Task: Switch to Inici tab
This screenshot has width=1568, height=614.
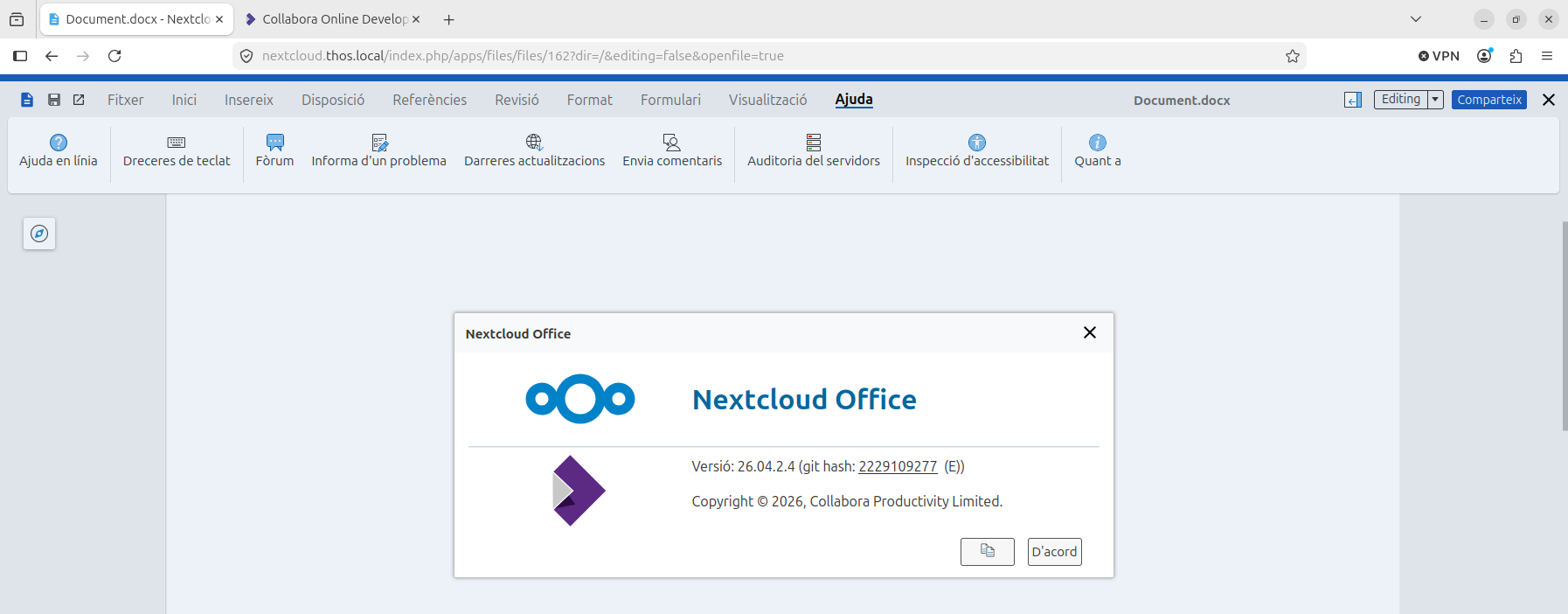Action: (x=184, y=100)
